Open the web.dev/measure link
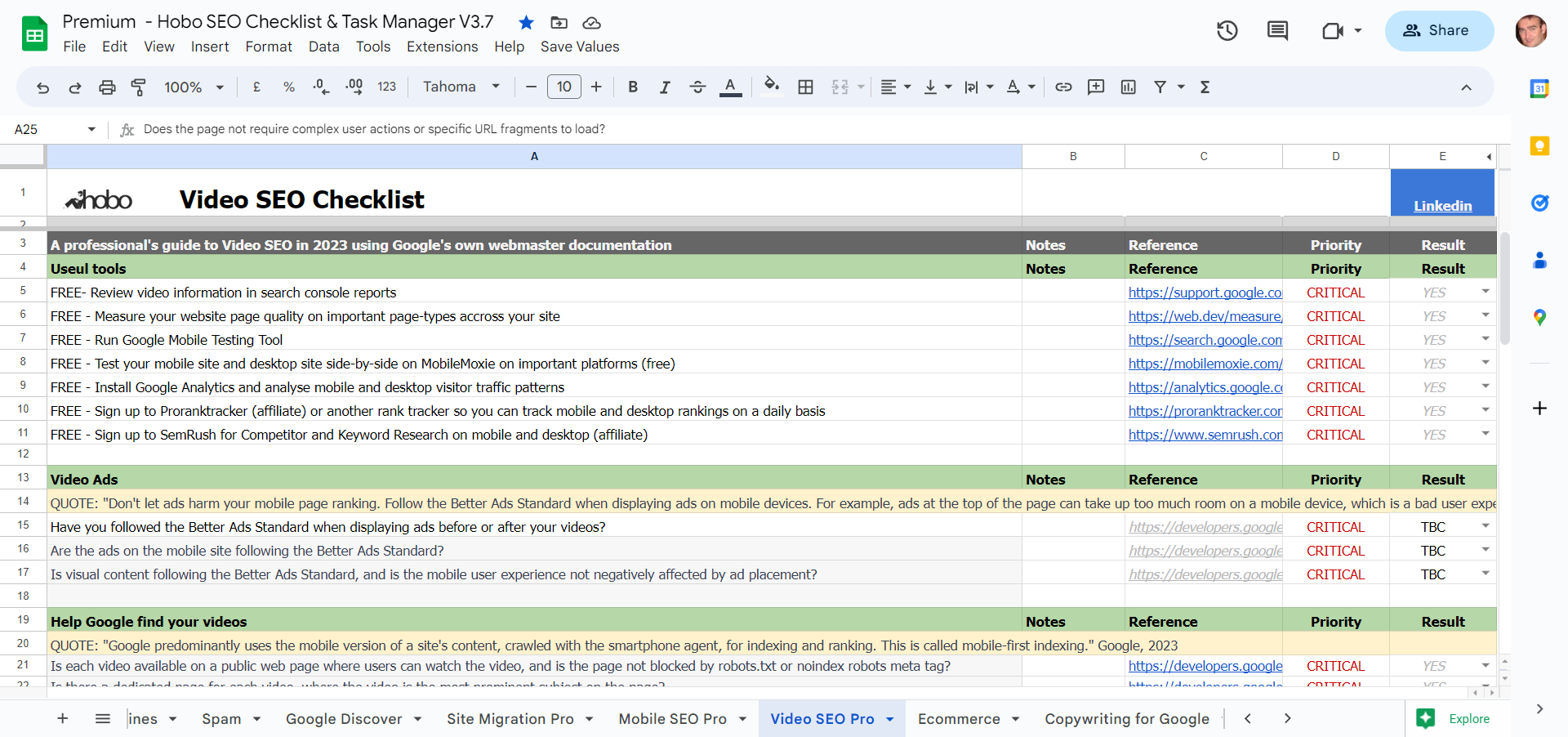The image size is (1568, 737). 1205,316
